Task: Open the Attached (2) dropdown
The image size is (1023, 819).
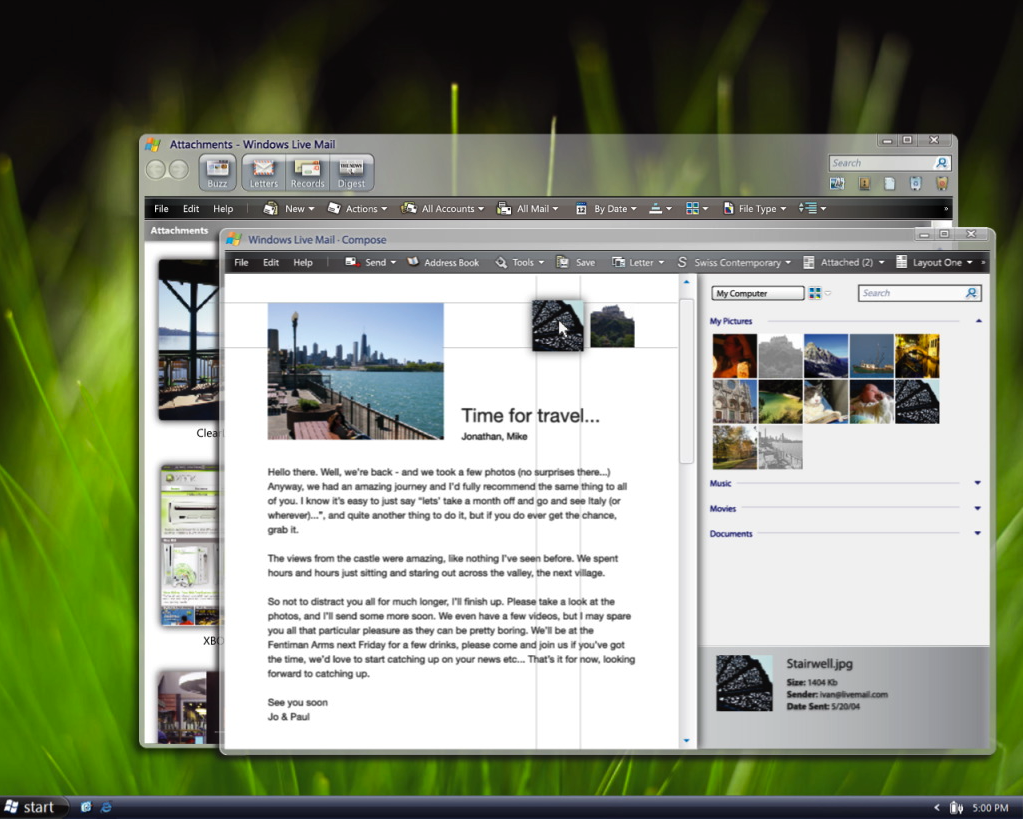Action: (844, 262)
